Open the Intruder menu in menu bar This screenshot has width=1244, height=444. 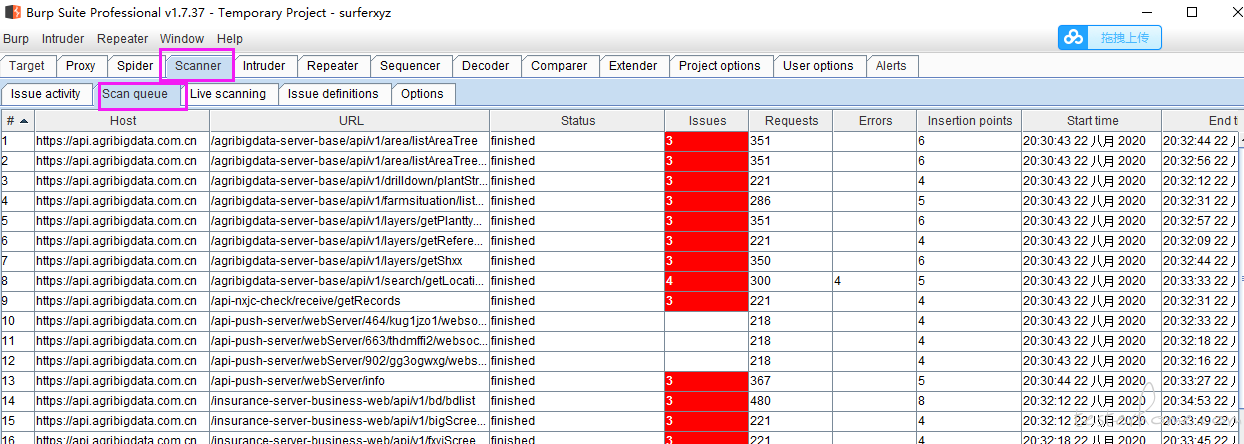(x=63, y=39)
